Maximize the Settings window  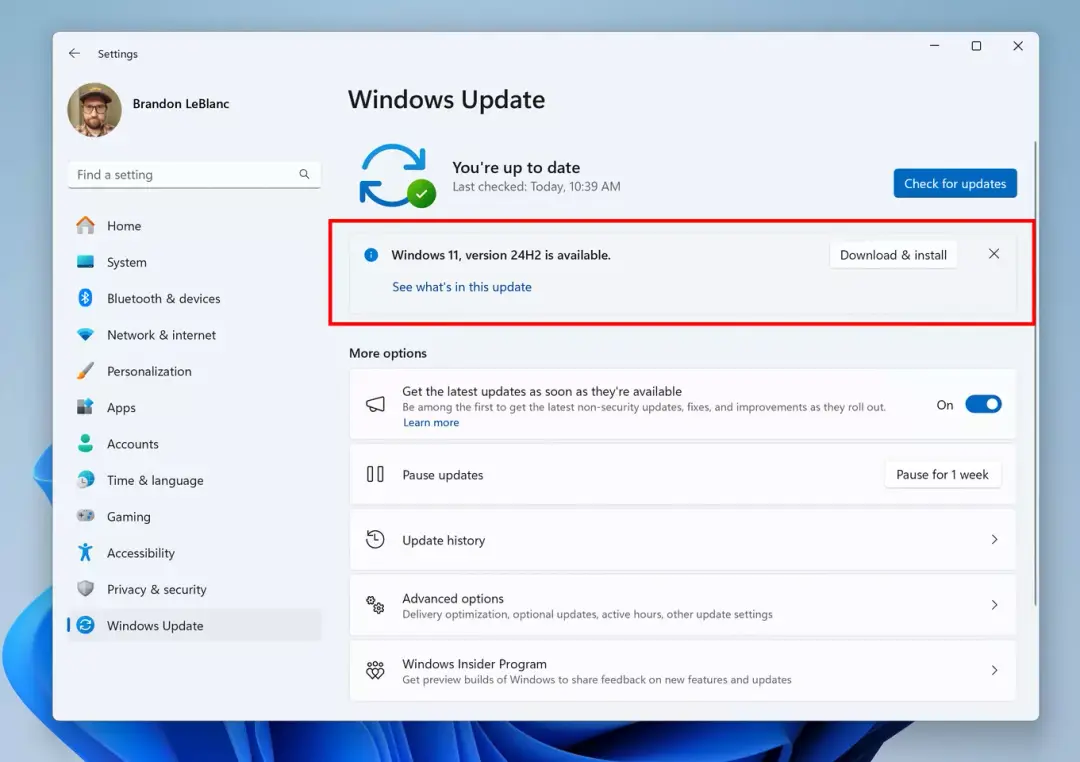(976, 45)
